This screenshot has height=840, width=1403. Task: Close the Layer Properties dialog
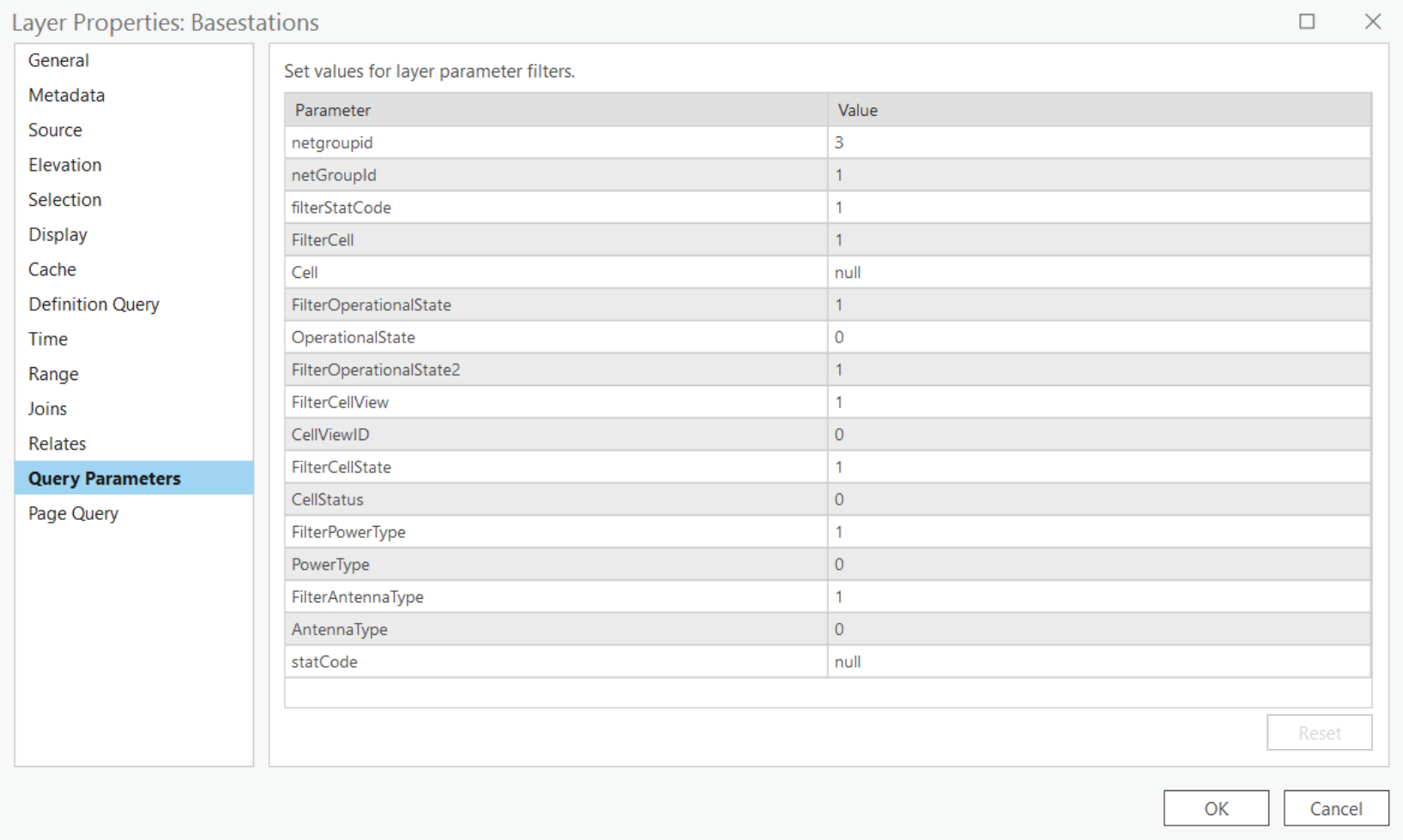(1372, 21)
